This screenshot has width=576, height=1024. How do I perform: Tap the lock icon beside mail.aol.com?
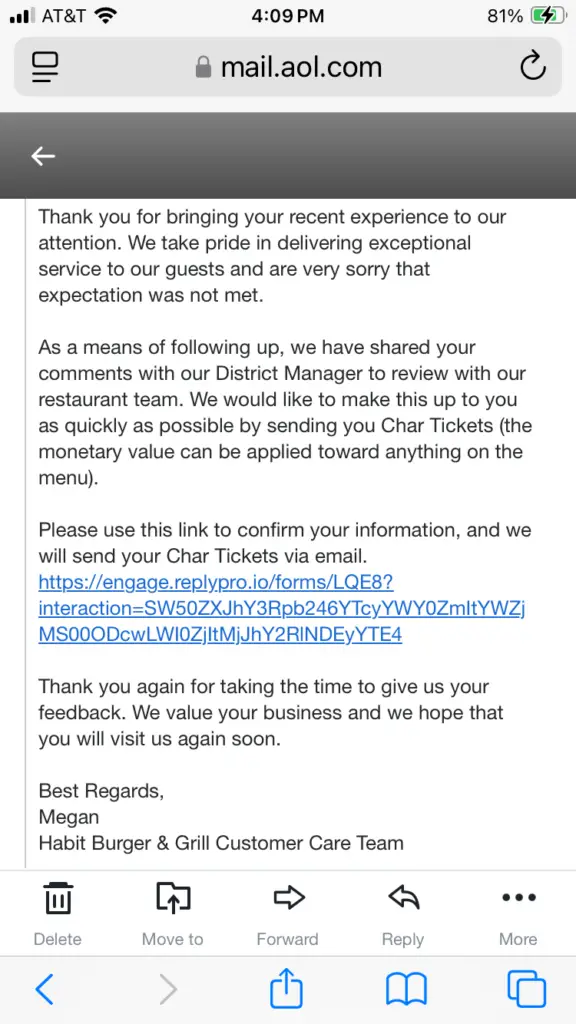204,67
